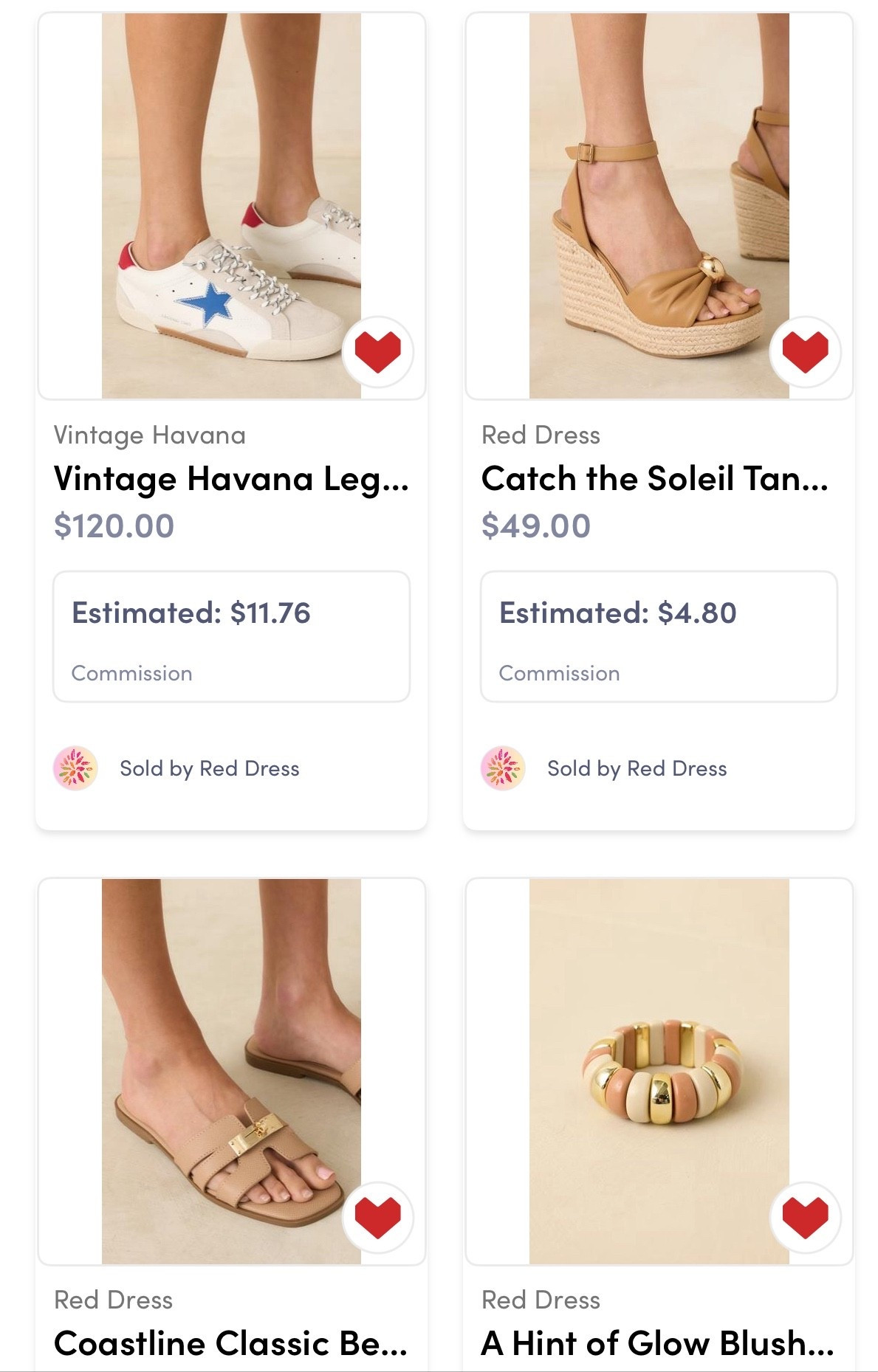Click the Estimated $11.76 commission box
The height and width of the screenshot is (1372, 878).
pos(231,636)
